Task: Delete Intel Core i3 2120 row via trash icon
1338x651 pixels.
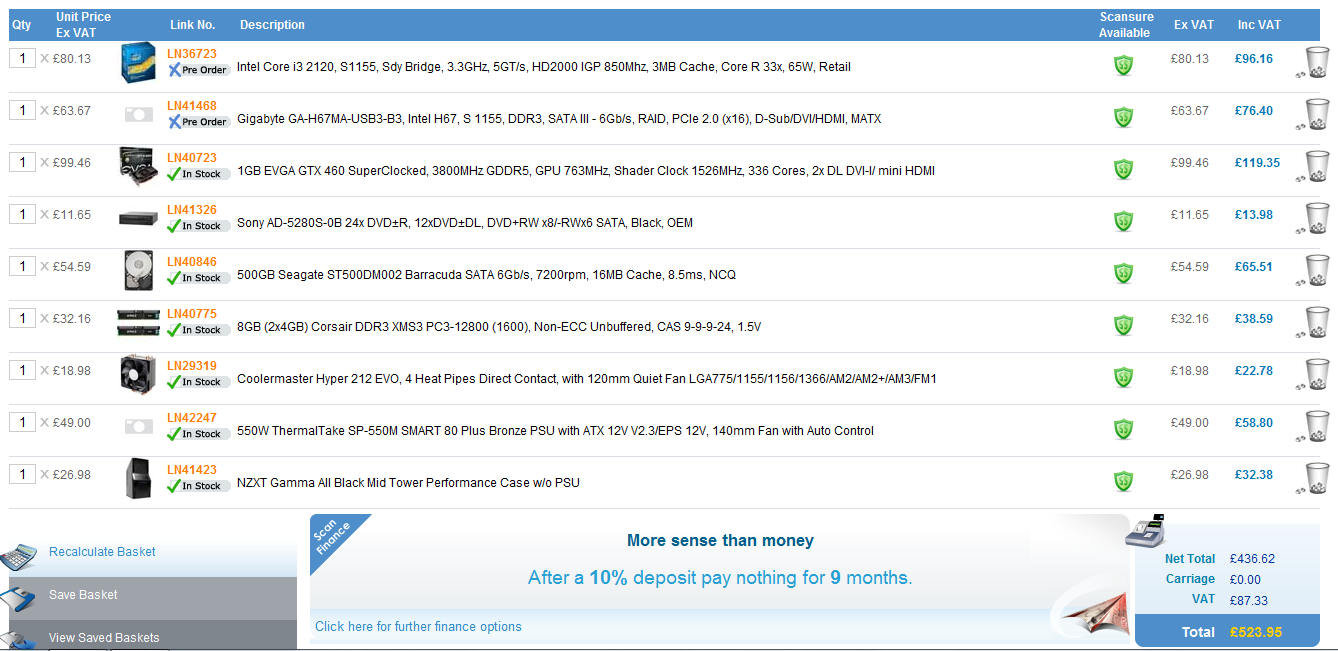Action: [1315, 62]
